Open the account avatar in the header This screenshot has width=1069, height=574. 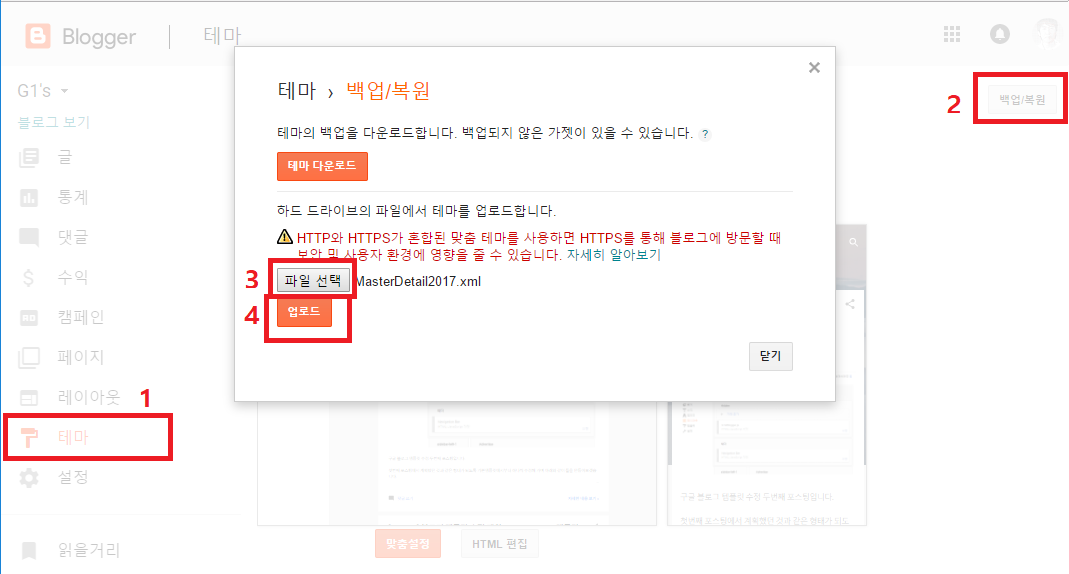tap(1048, 34)
